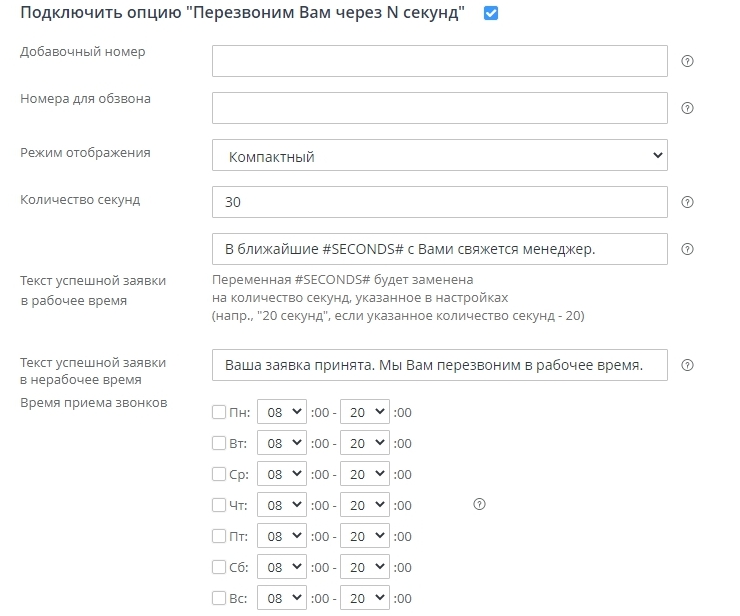Tick the Сб (Saturday) checkbox
The height and width of the screenshot is (616, 740).
coord(219,567)
